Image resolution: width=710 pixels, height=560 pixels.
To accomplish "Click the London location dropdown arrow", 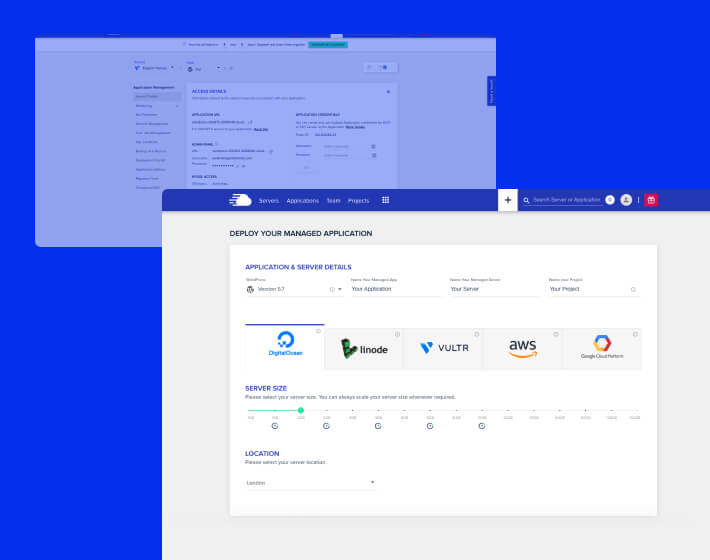I will coord(372,482).
